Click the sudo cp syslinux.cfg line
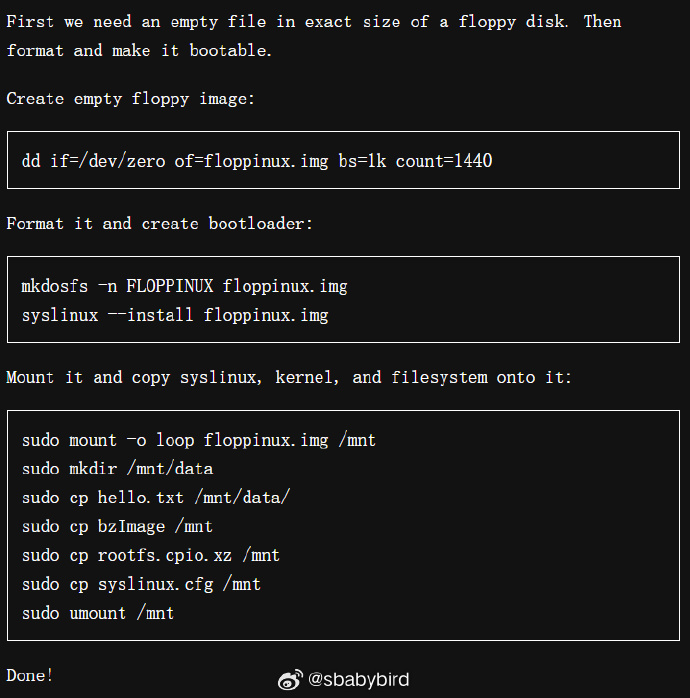690x698 pixels. click(x=141, y=584)
